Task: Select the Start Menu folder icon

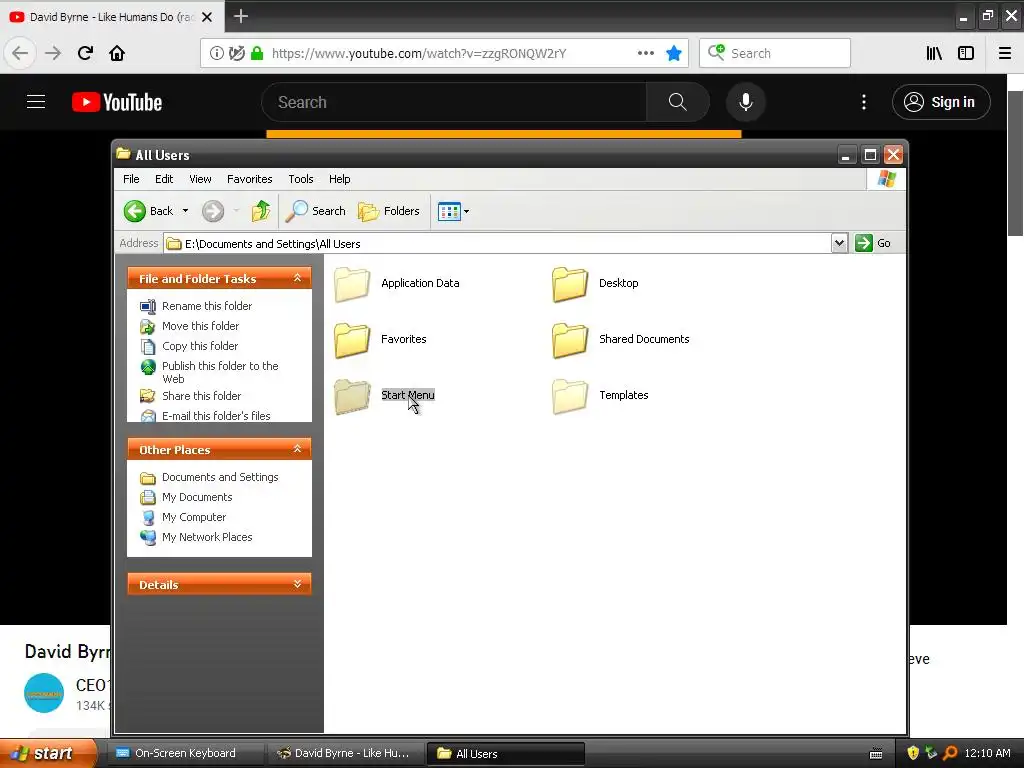Action: (352, 396)
